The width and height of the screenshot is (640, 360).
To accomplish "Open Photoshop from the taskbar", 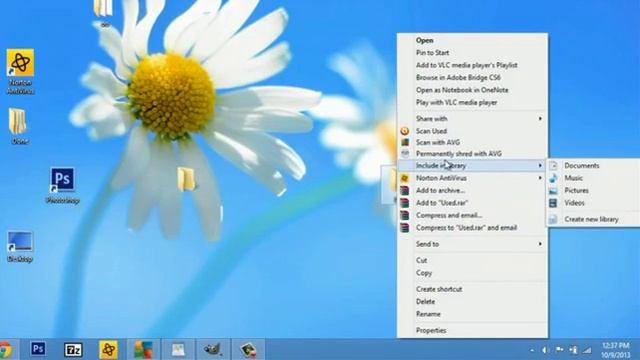I will [x=38, y=349].
